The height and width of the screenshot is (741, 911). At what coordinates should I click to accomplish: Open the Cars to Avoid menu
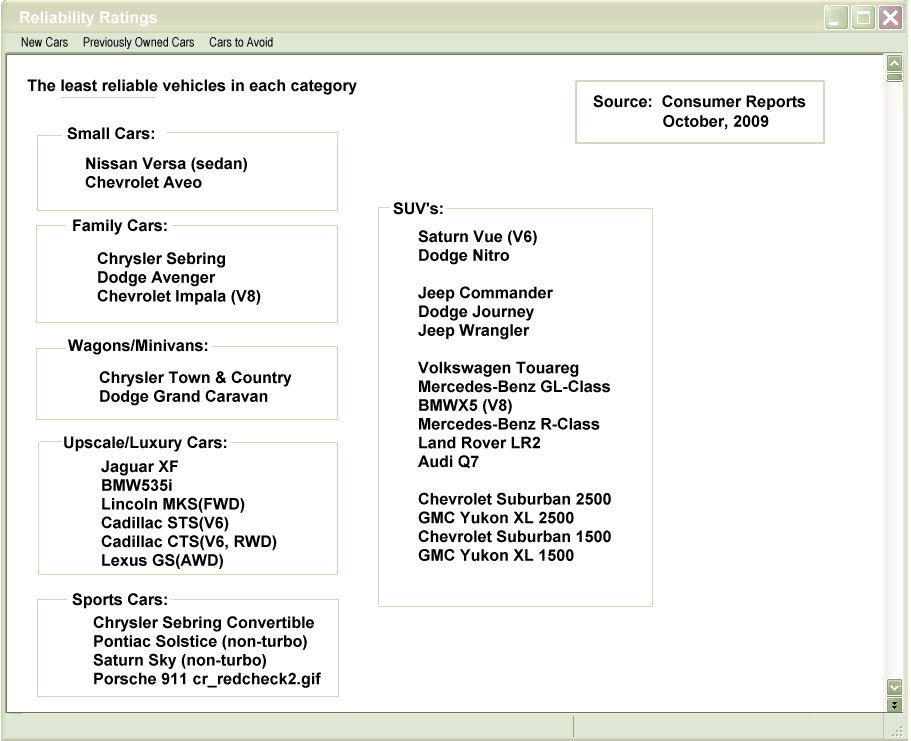click(241, 43)
